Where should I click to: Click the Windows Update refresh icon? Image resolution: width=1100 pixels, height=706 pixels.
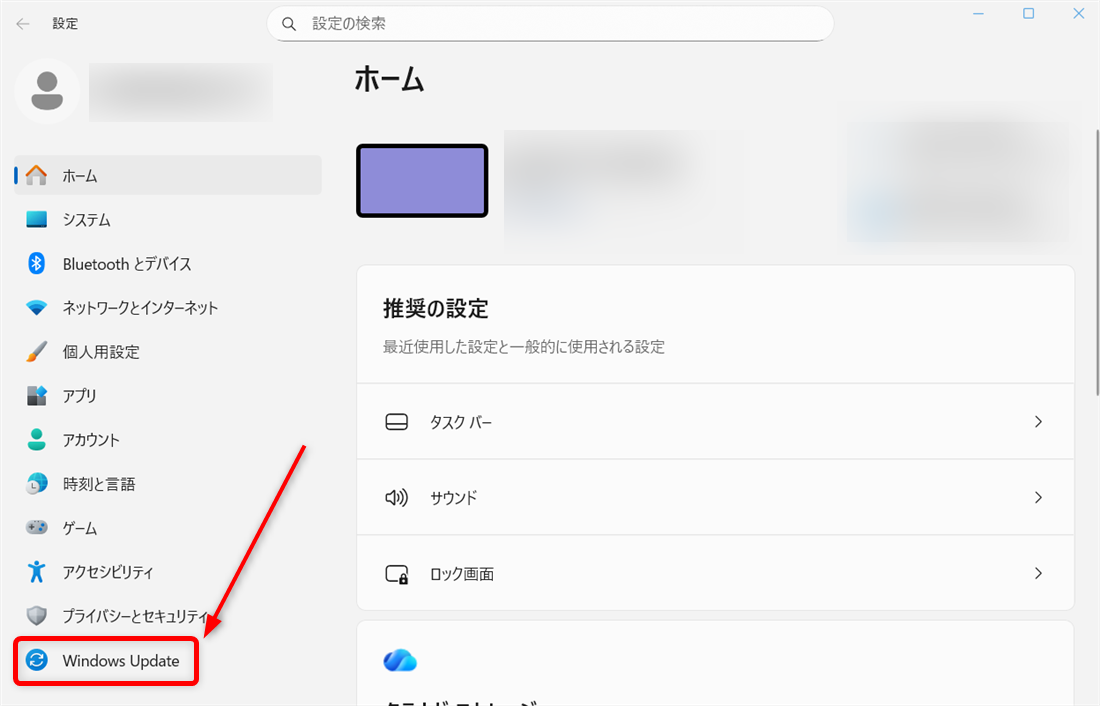[x=36, y=660]
